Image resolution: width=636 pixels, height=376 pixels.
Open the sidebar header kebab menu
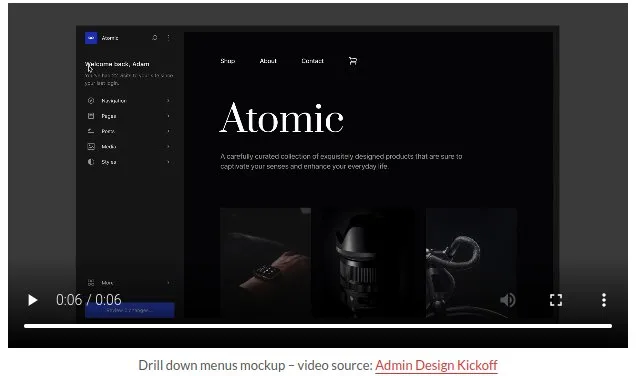[169, 38]
